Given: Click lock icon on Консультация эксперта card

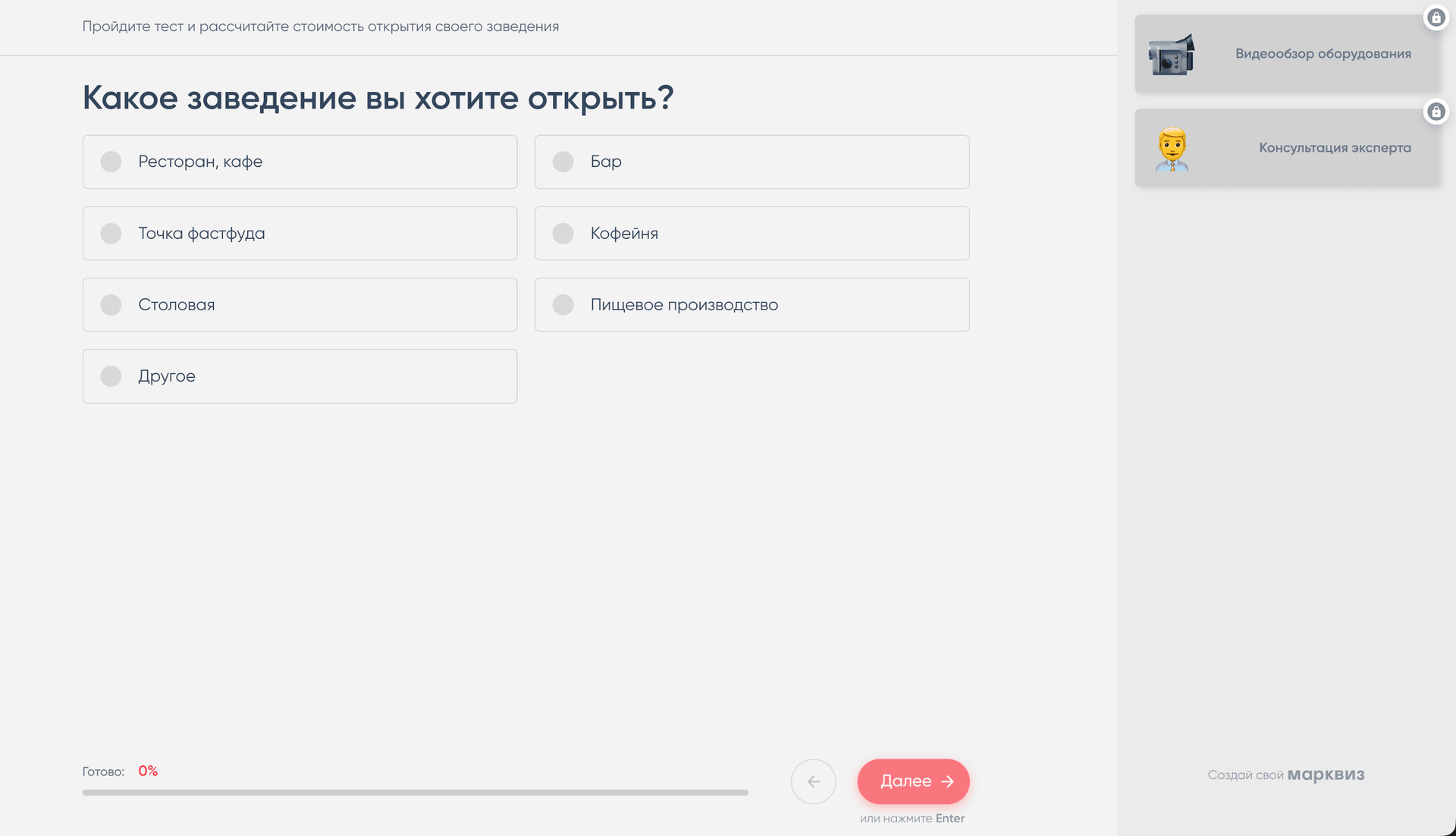Looking at the screenshot, I should pyautogui.click(x=1436, y=112).
